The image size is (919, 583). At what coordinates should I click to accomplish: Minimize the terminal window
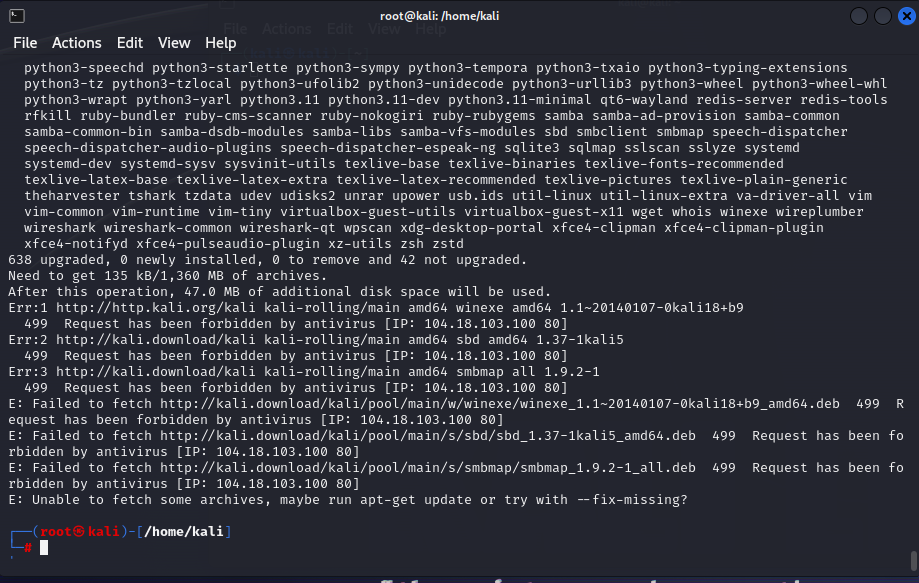pyautogui.click(x=860, y=16)
